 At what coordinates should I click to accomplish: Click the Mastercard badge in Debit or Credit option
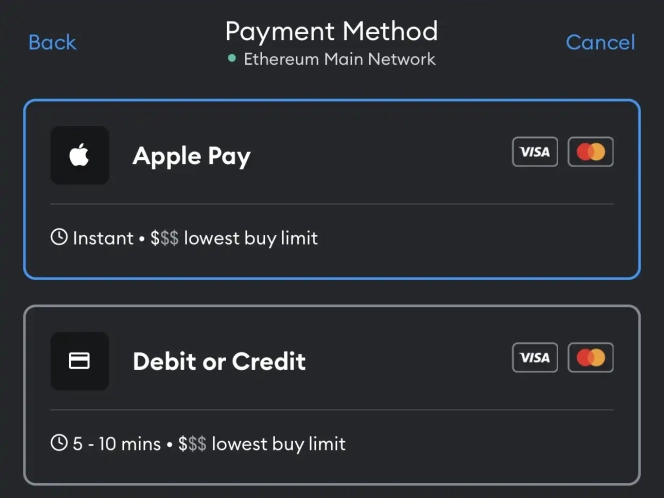(591, 357)
